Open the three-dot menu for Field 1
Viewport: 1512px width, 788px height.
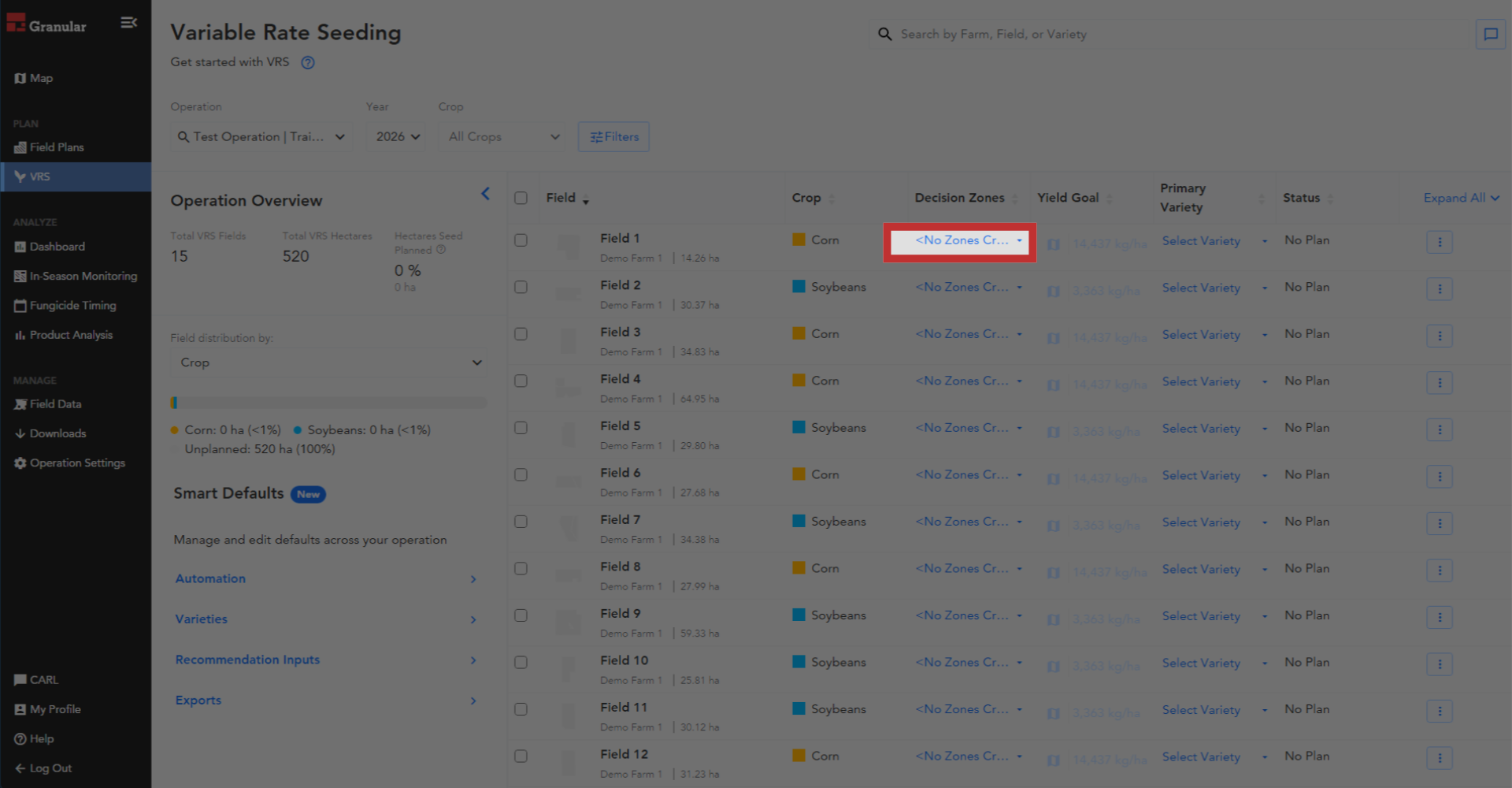[x=1440, y=242]
